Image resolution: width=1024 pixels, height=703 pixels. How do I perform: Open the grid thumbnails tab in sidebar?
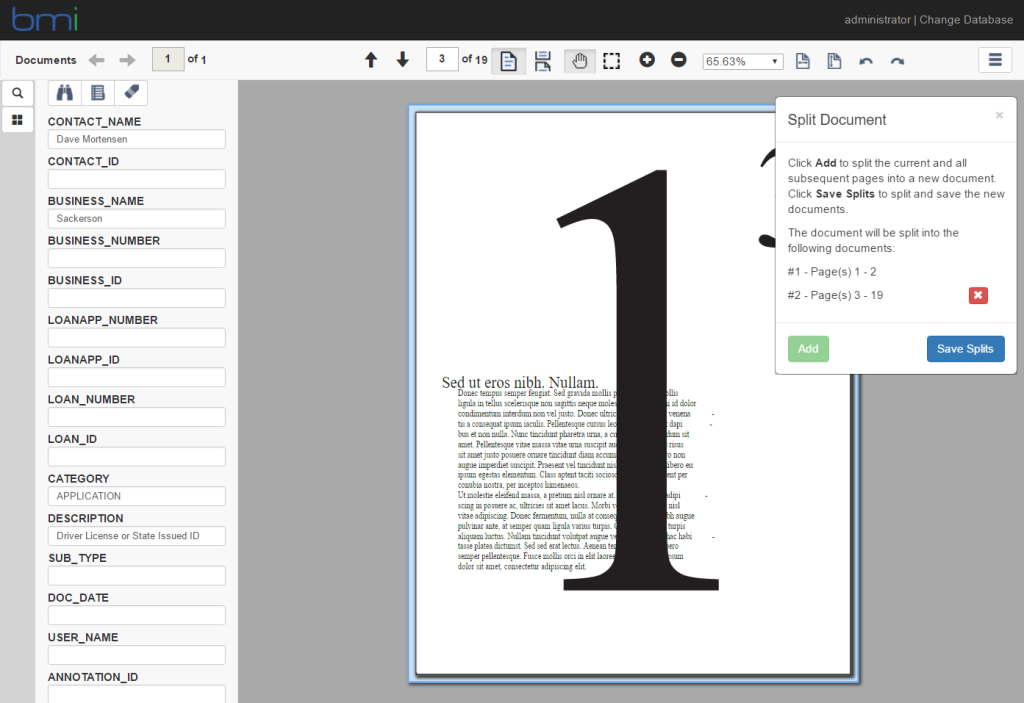[17, 120]
